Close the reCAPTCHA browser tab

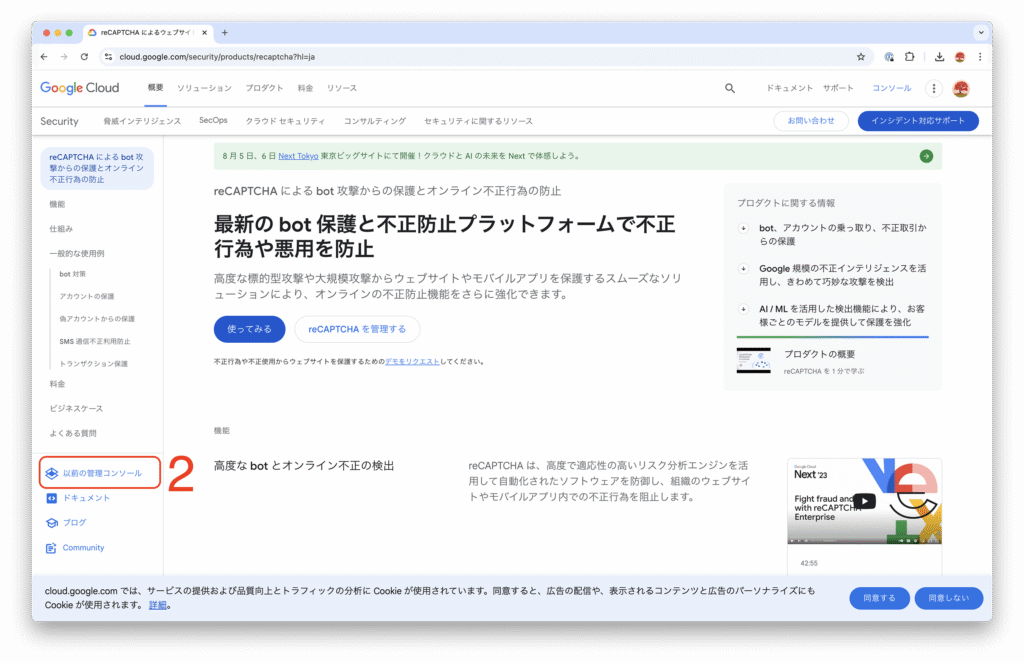(x=204, y=32)
